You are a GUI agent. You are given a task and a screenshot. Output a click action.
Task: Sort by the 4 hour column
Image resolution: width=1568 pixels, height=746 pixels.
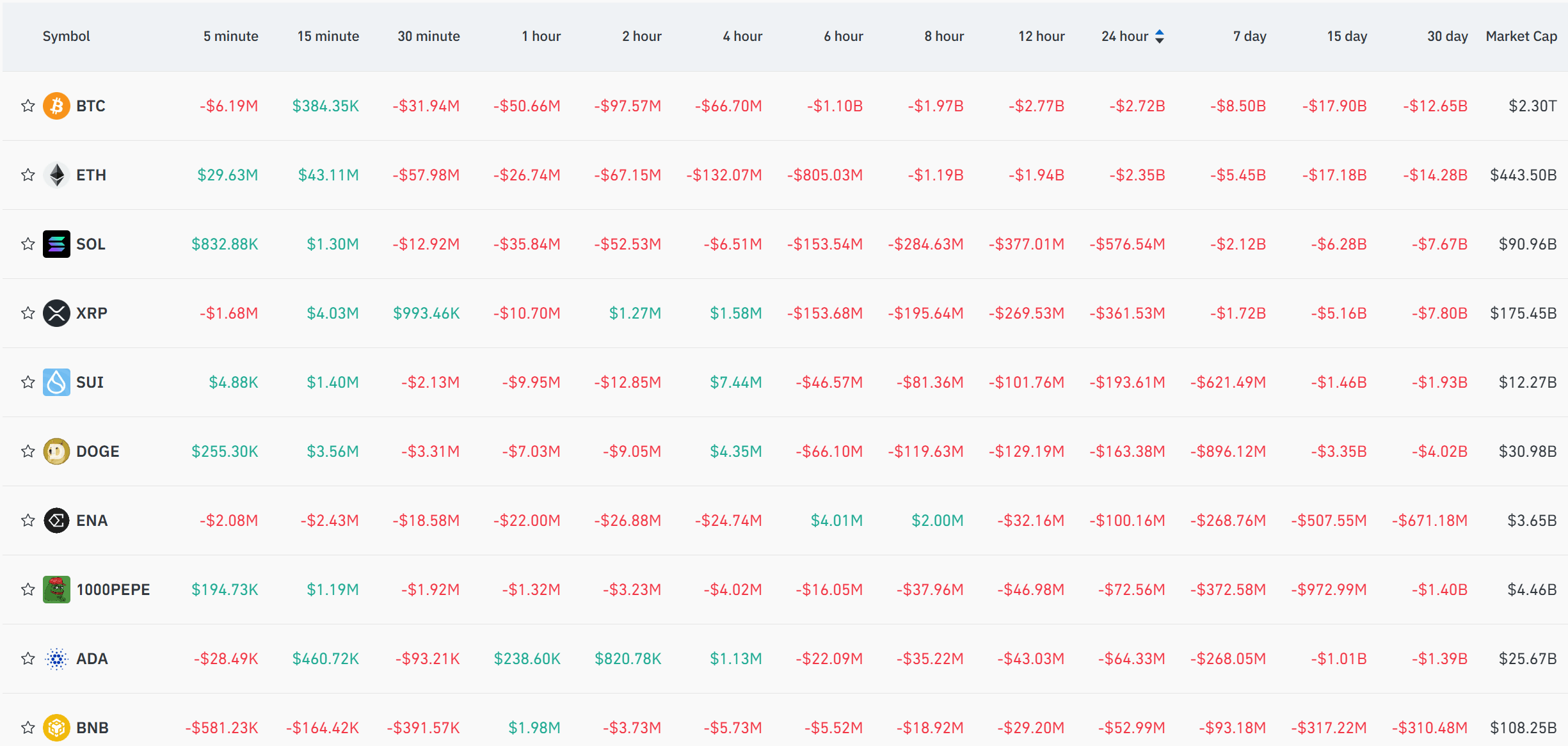click(742, 36)
